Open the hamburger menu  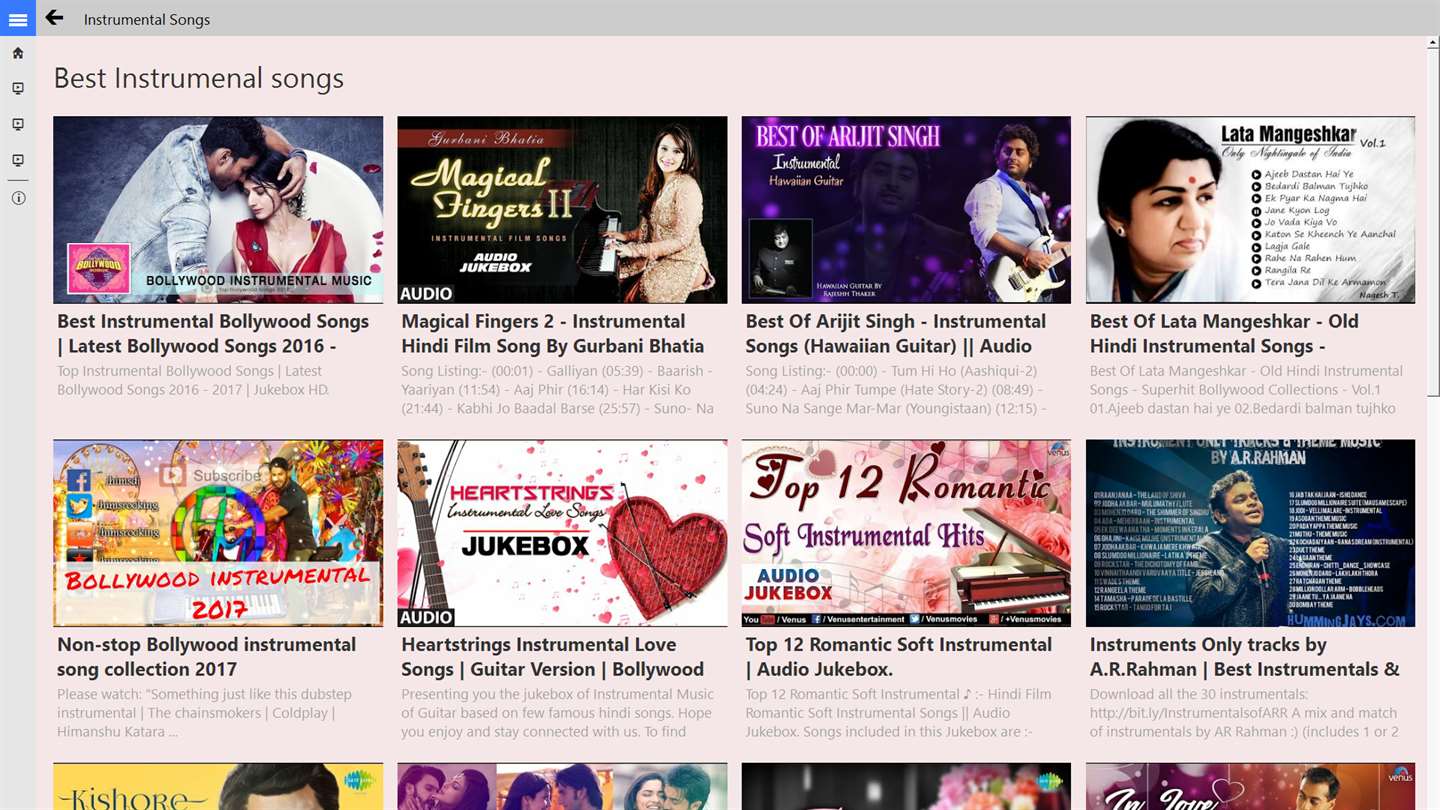pos(18,18)
